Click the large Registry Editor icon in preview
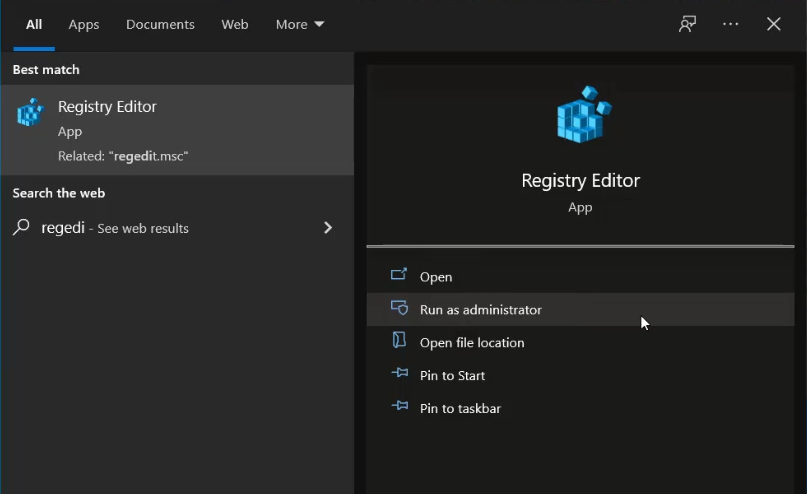This screenshot has height=494, width=807. [x=584, y=114]
